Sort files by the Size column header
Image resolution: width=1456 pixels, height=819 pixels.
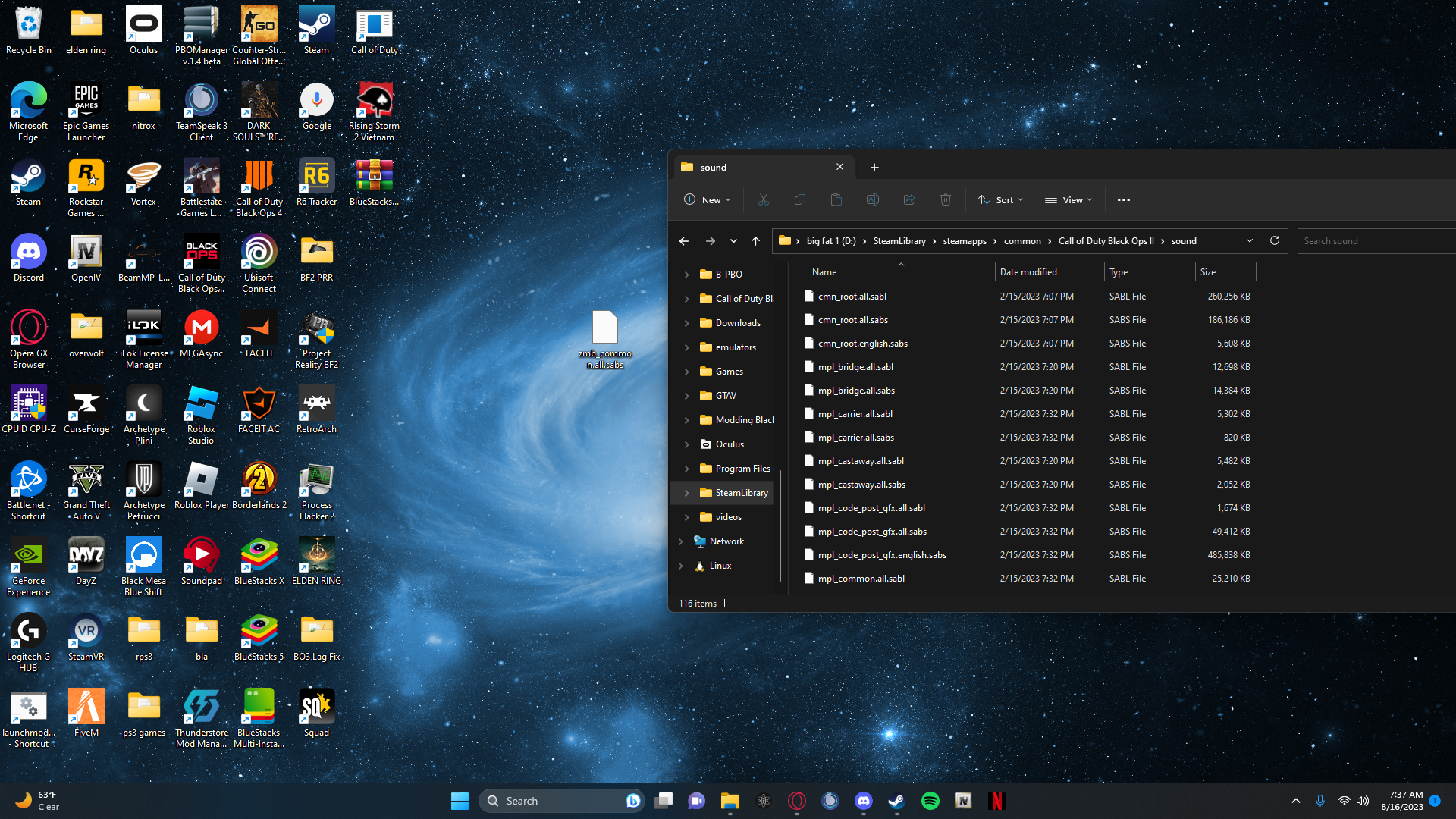(1225, 272)
